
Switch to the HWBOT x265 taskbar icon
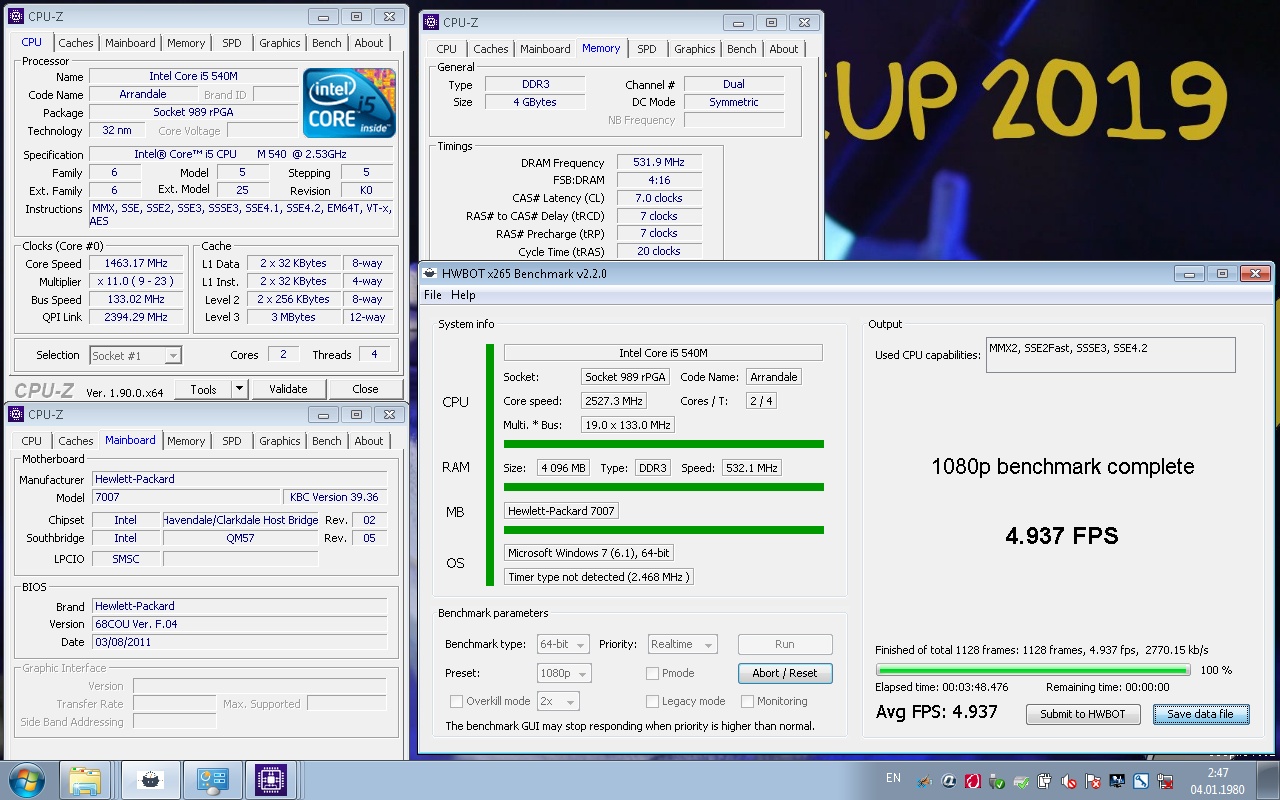(x=149, y=780)
